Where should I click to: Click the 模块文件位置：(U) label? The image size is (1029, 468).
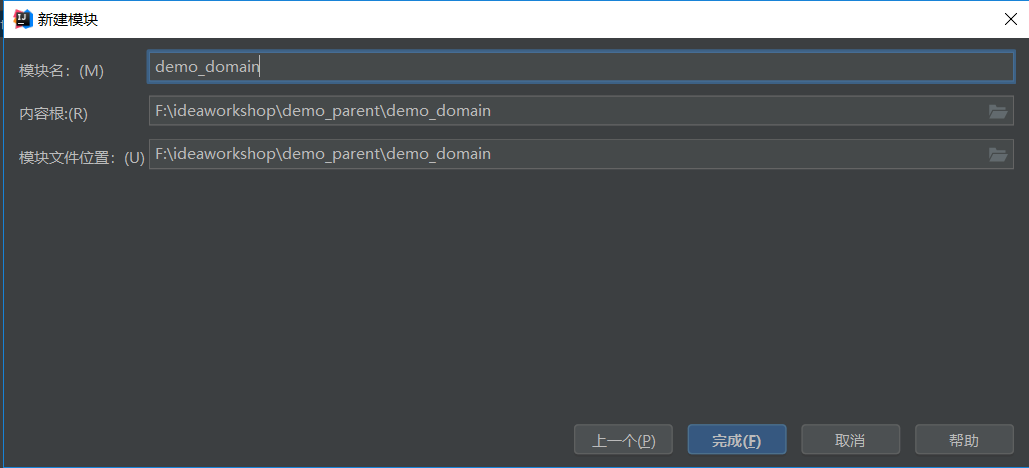[82, 158]
